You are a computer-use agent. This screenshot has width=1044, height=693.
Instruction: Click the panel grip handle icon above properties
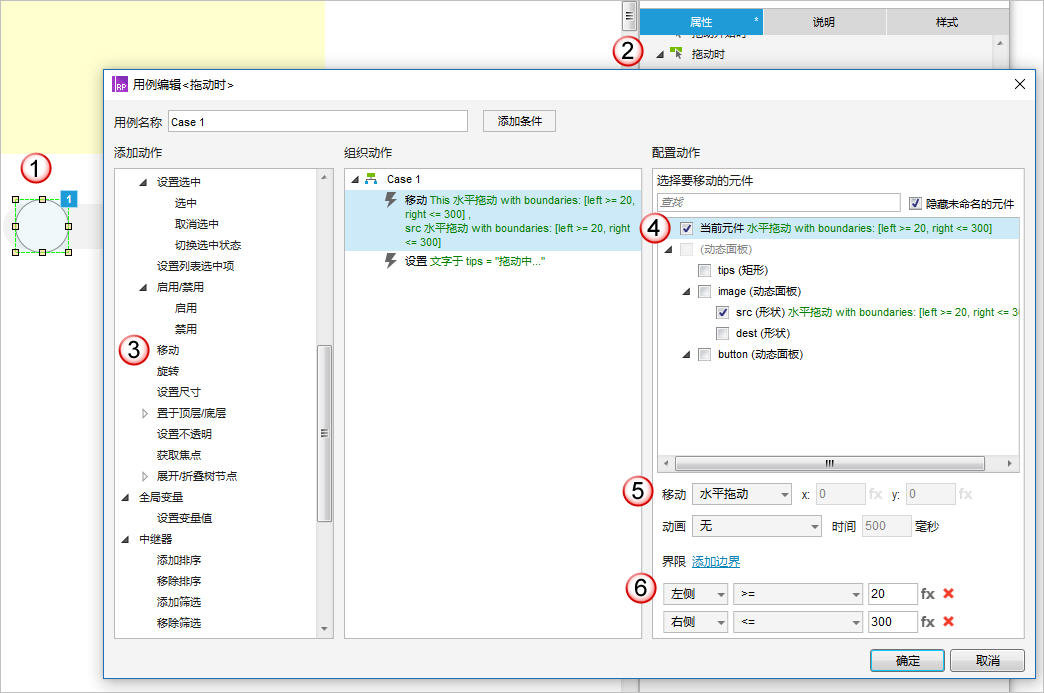pos(629,16)
